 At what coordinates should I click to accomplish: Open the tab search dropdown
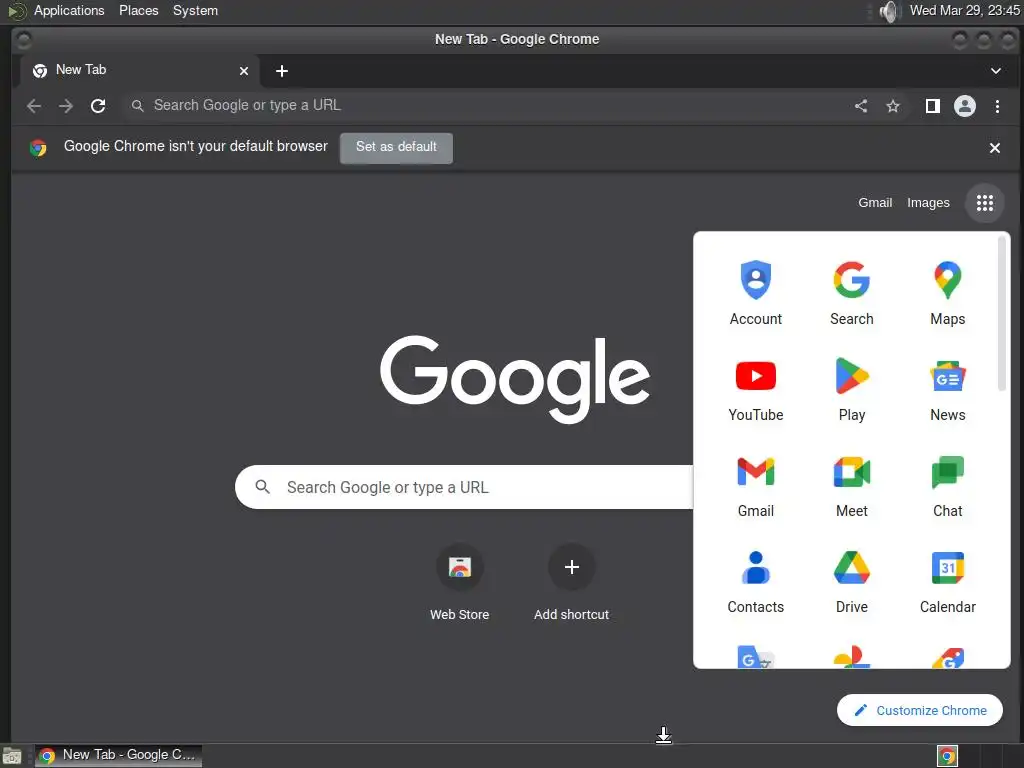996,71
